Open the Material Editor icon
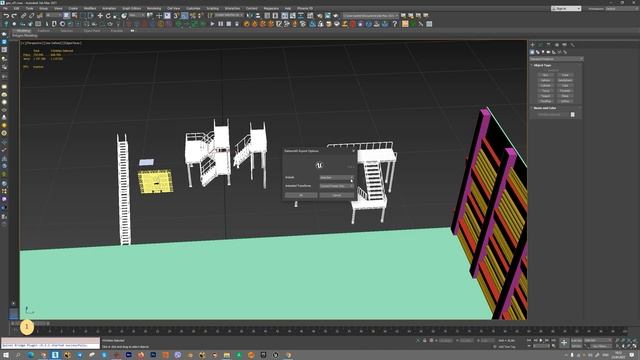640x360 pixels. point(311,16)
